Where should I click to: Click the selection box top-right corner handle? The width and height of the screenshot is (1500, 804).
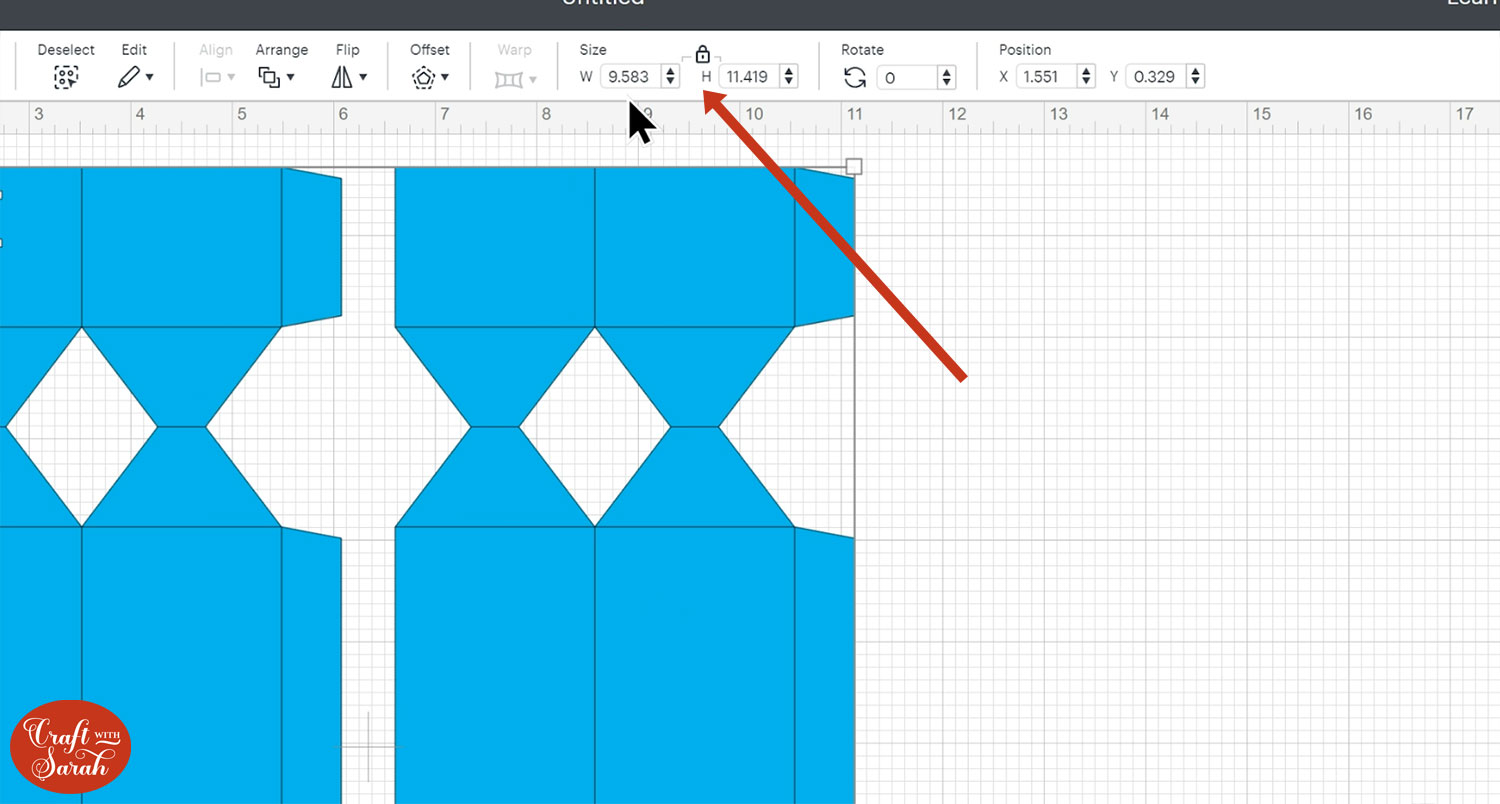[x=854, y=166]
